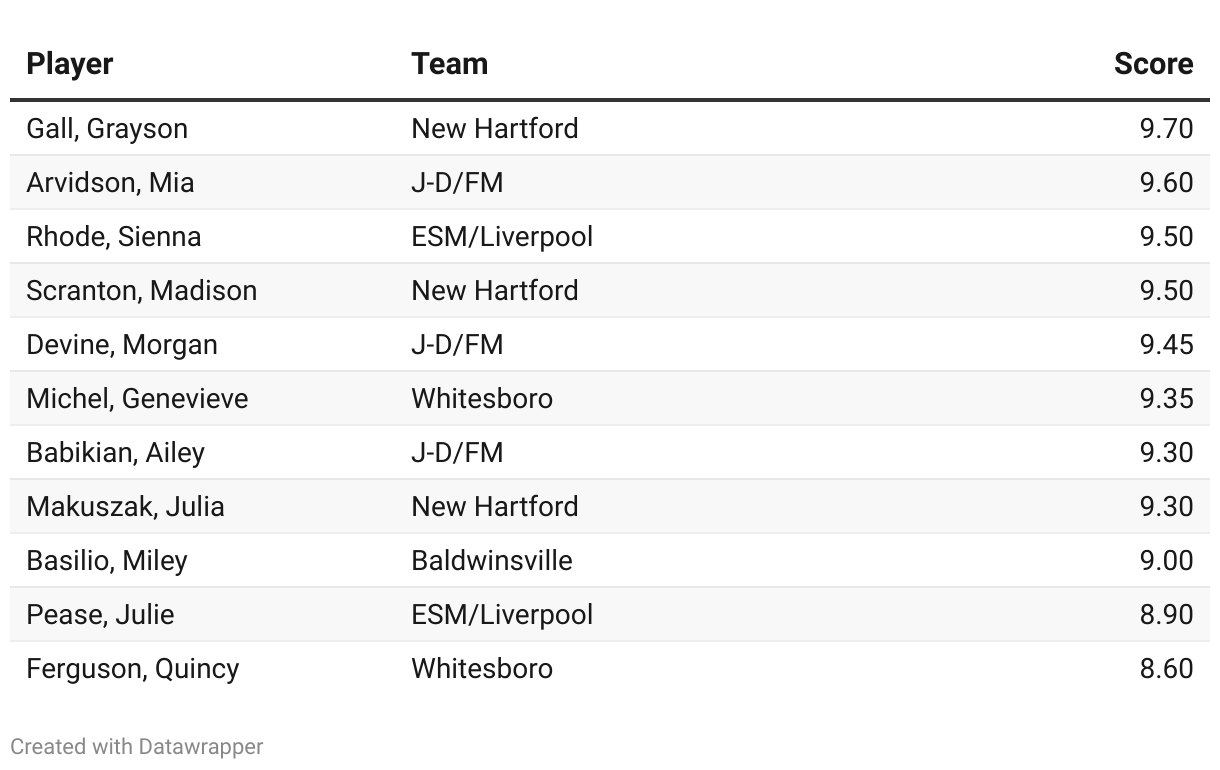Viewport: 1220px width, 770px height.
Task: Select Basilio, Miley in the table
Action: coord(107,561)
